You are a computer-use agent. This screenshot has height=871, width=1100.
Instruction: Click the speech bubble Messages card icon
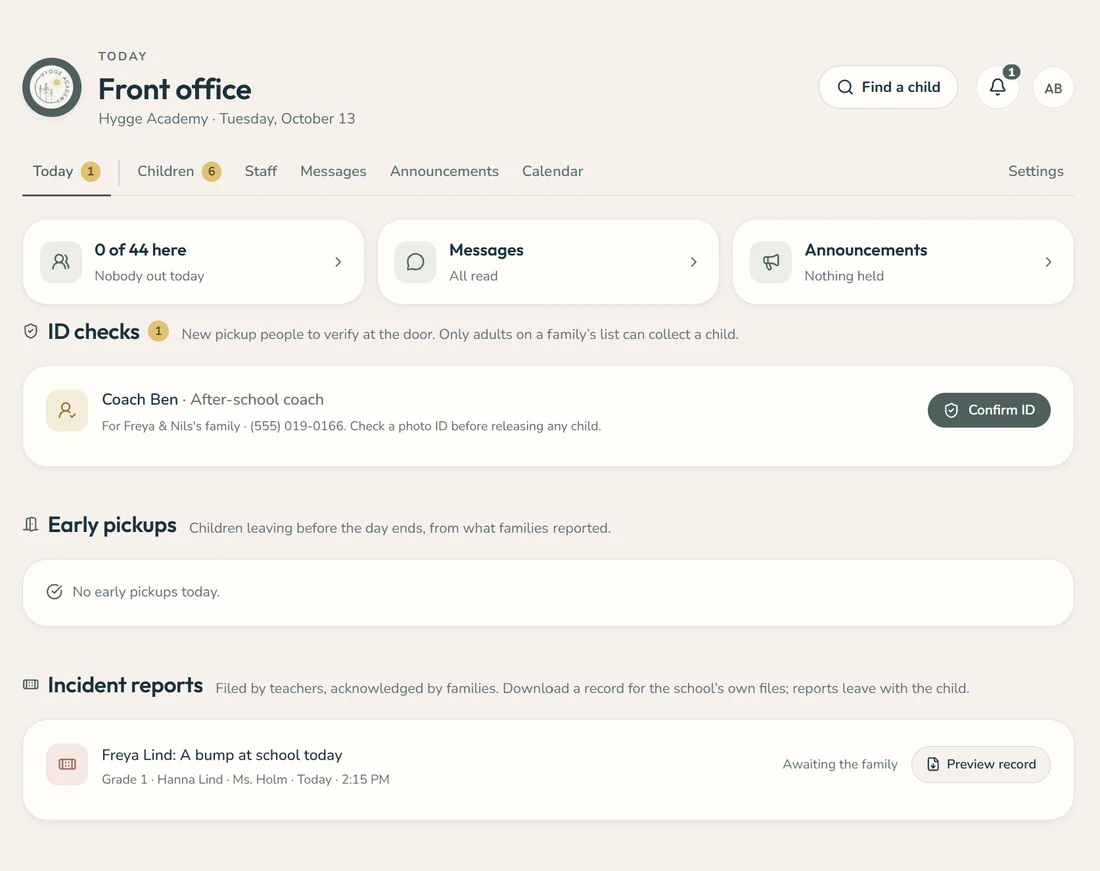click(415, 262)
